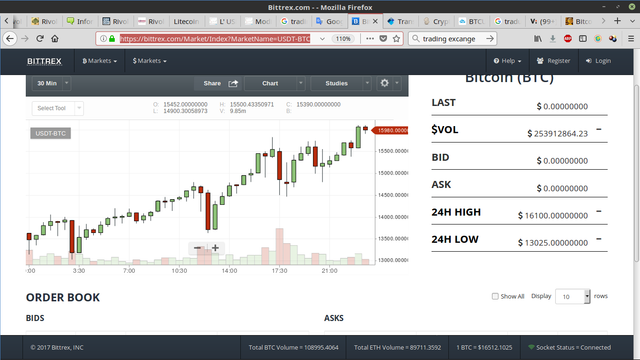Screen dimensions: 640x360
Task: Reload the current page
Action: 40,39
